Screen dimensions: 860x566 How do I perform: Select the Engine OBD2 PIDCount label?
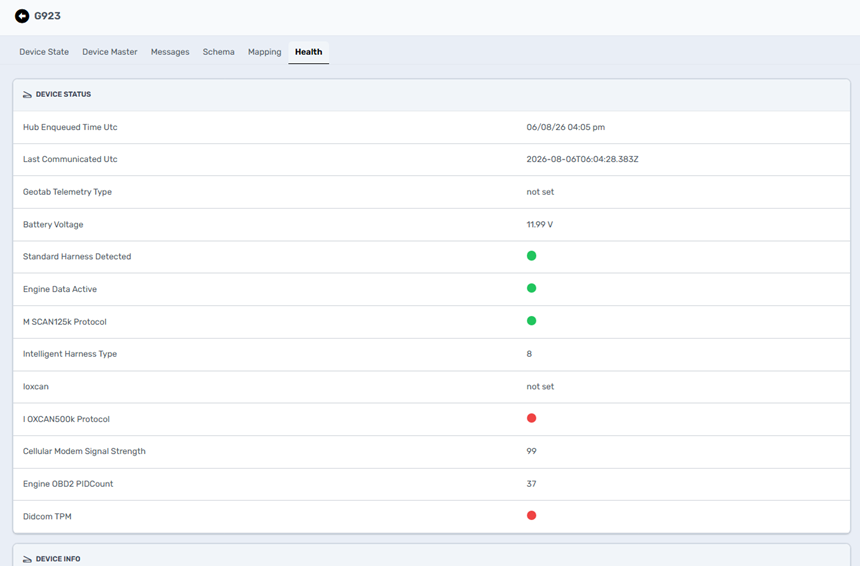[x=68, y=484]
